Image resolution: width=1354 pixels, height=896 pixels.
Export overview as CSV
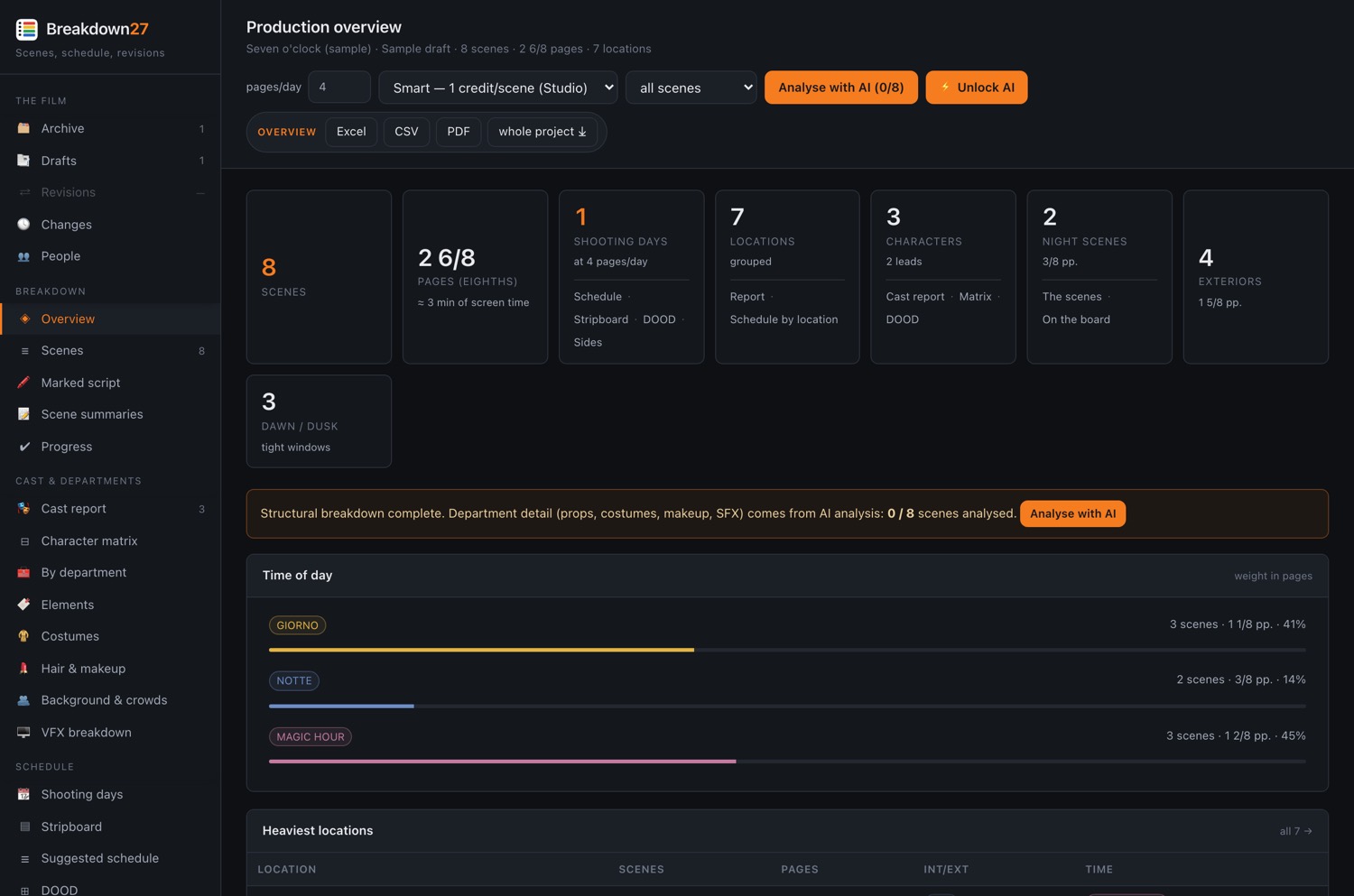[406, 132]
